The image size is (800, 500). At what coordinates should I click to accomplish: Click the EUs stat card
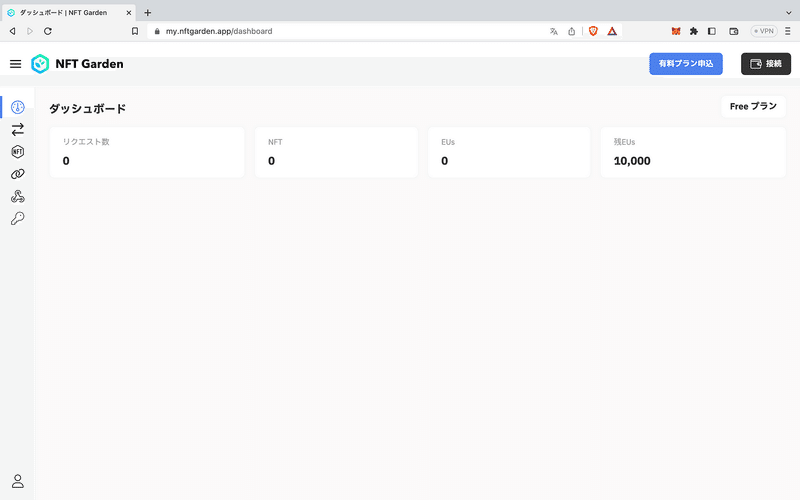pyautogui.click(x=509, y=152)
